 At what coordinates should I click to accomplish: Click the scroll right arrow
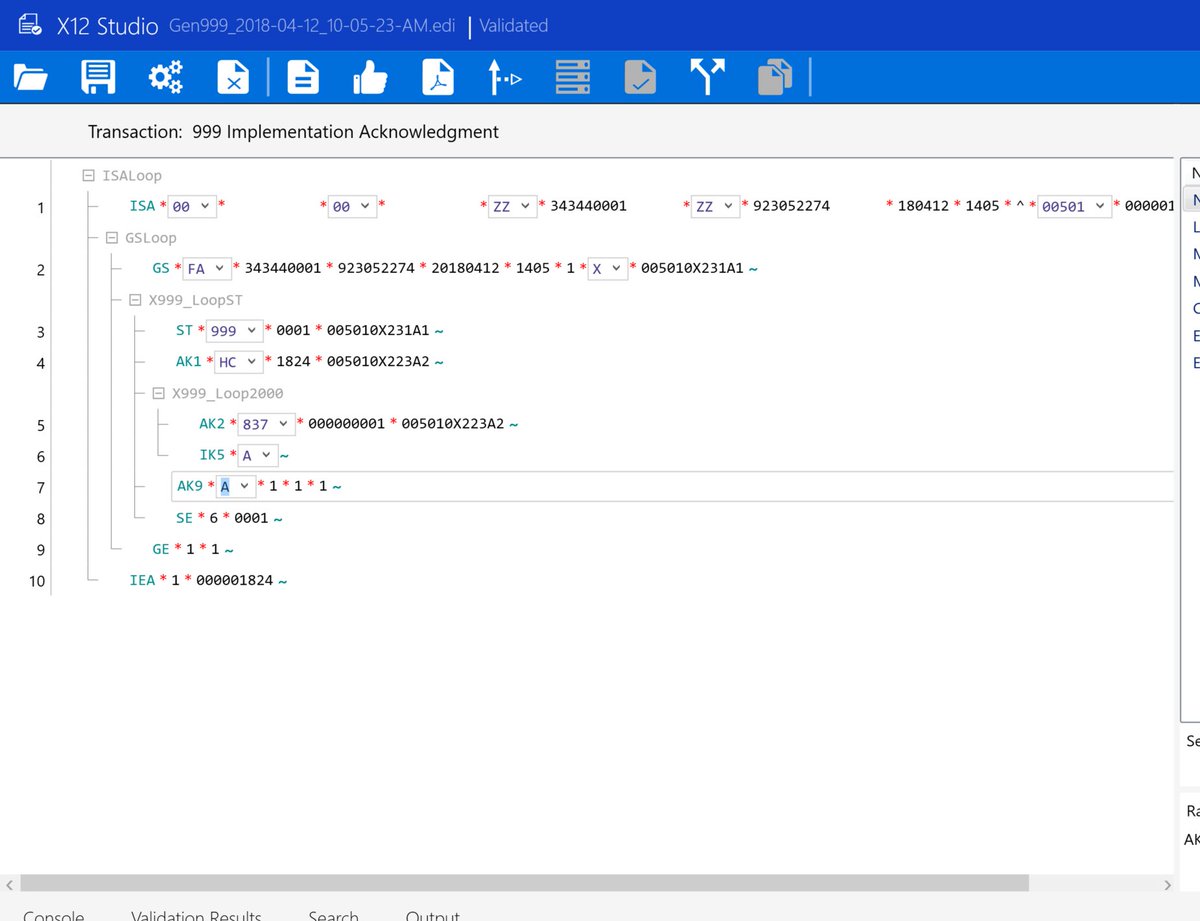coord(1166,884)
